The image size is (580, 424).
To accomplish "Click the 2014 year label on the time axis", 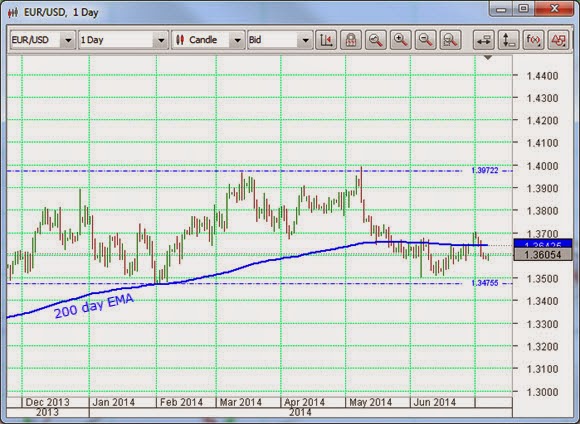I will pos(300,412).
